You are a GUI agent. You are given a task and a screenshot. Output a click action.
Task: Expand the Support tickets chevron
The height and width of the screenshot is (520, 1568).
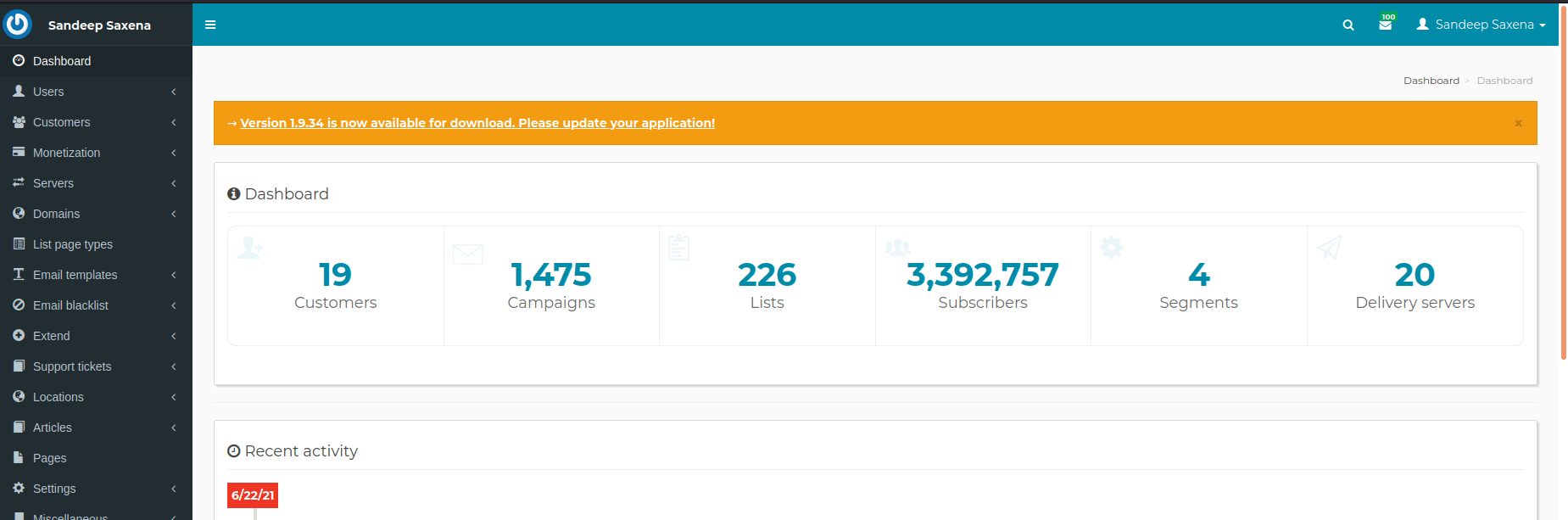174,366
